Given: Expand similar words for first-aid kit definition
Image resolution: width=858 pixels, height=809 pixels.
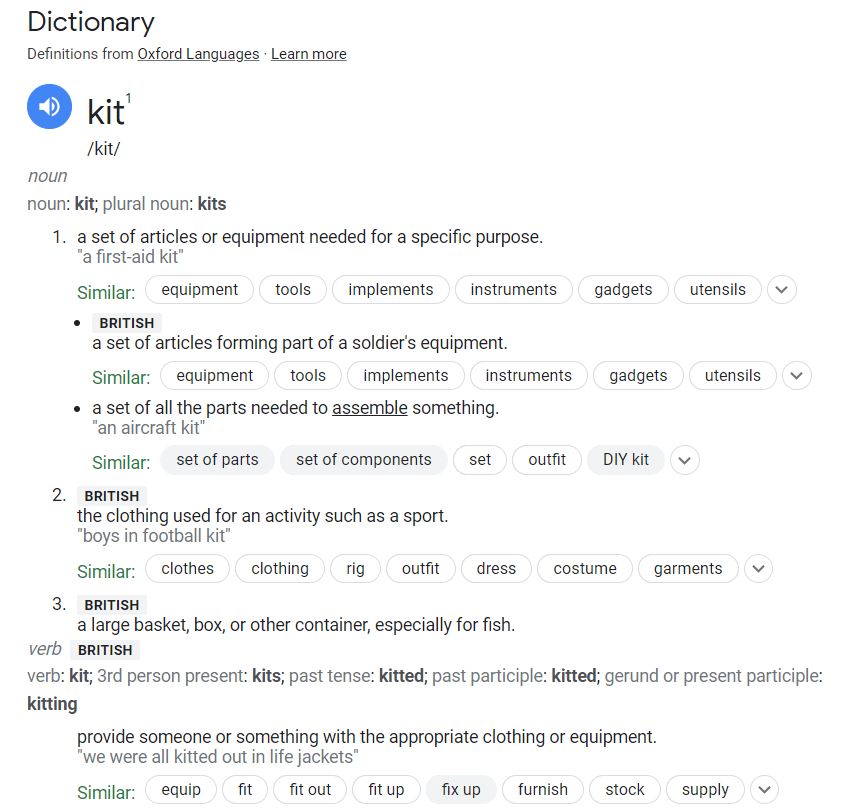Looking at the screenshot, I should (782, 290).
